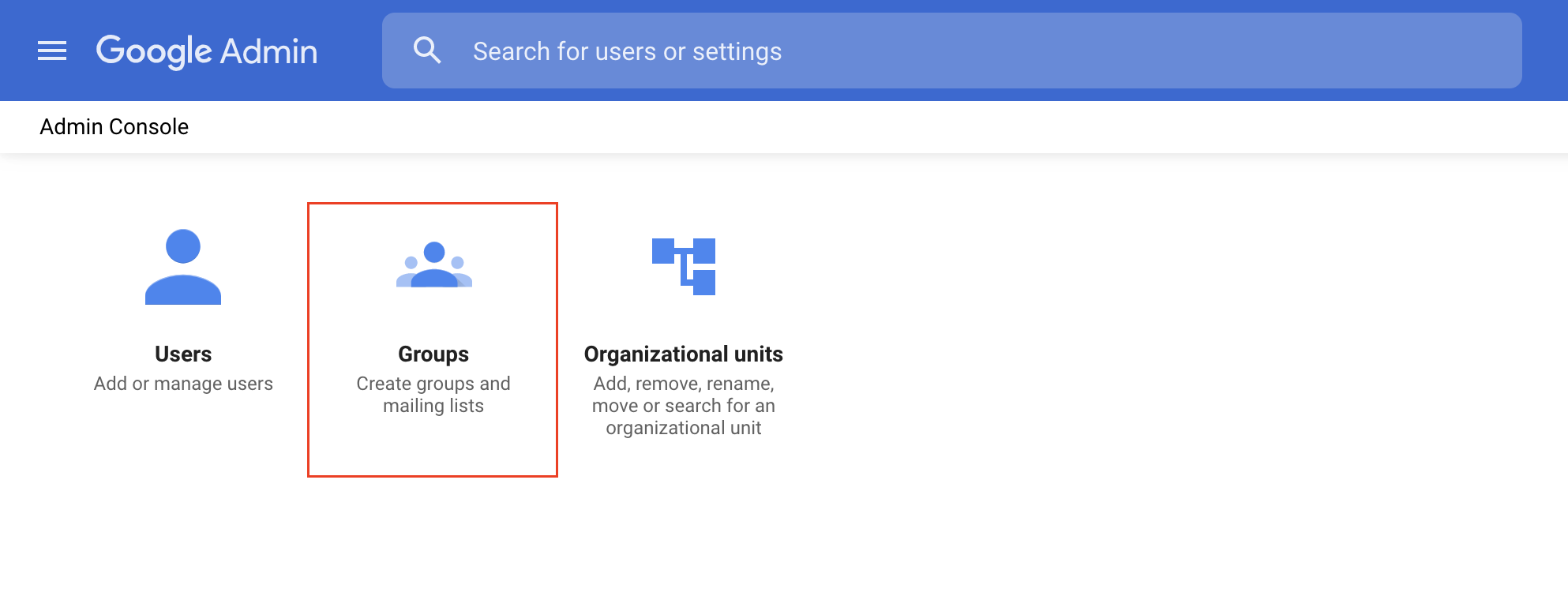This screenshot has height=611, width=1568.
Task: Click the Google Admin logo
Action: click(207, 51)
